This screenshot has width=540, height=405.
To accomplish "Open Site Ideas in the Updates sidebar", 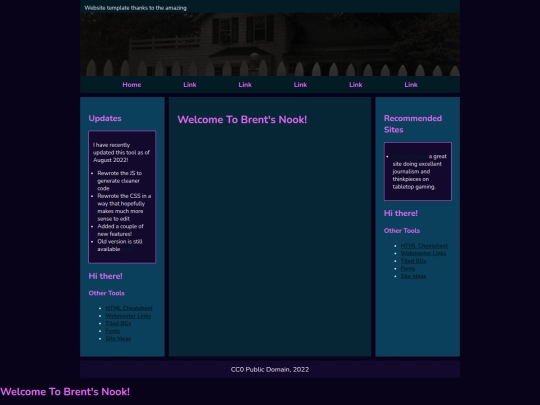I will pos(118,339).
